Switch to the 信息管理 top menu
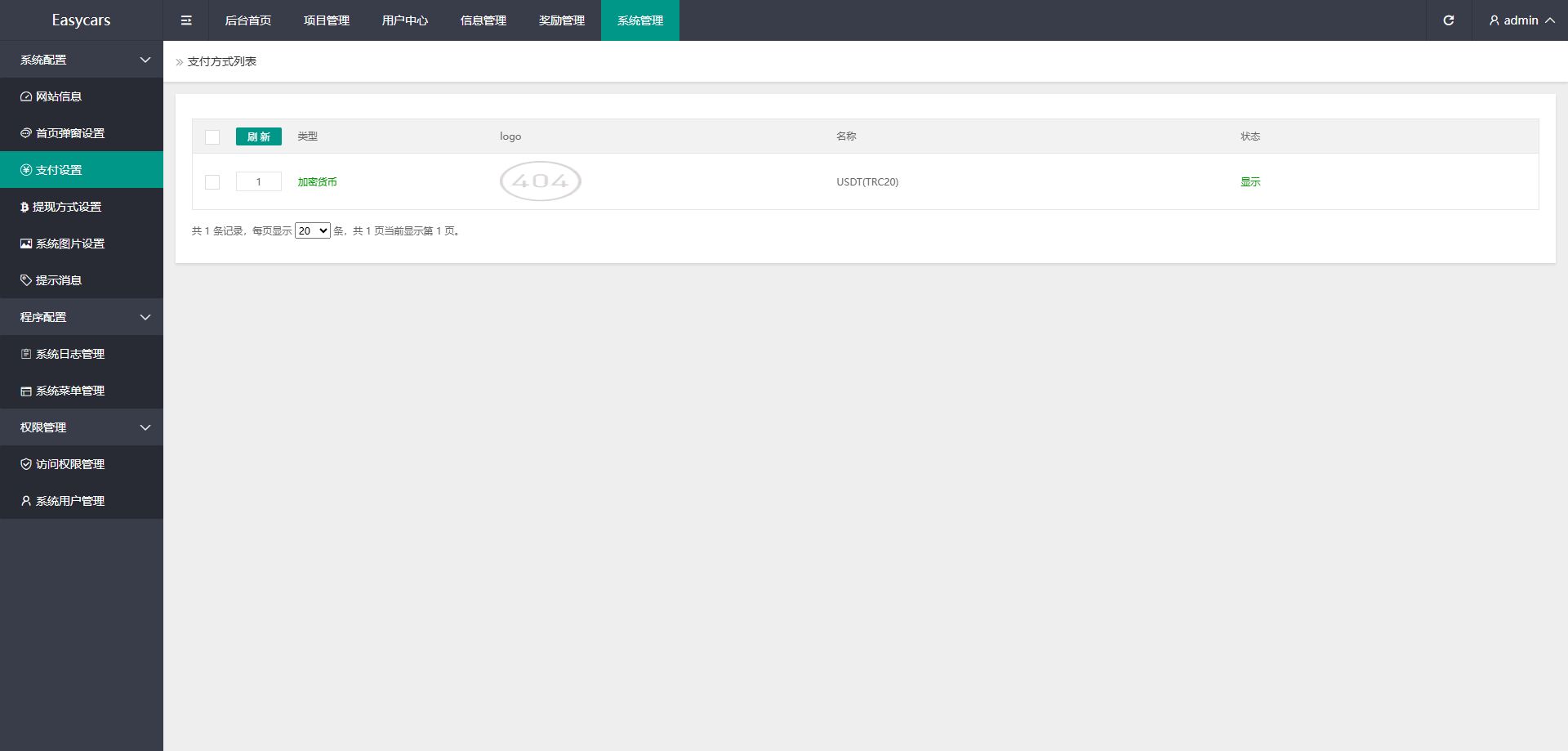 pyautogui.click(x=483, y=20)
